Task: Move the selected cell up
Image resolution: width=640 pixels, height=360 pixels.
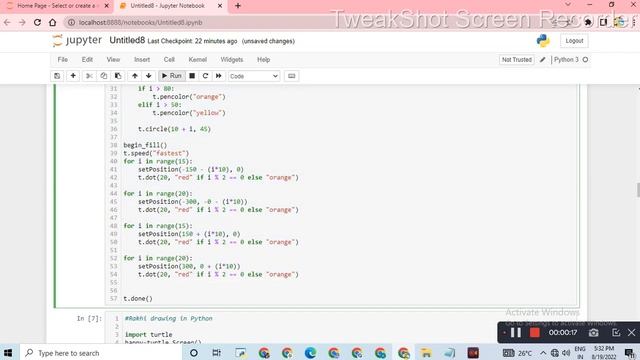Action: coord(135,76)
